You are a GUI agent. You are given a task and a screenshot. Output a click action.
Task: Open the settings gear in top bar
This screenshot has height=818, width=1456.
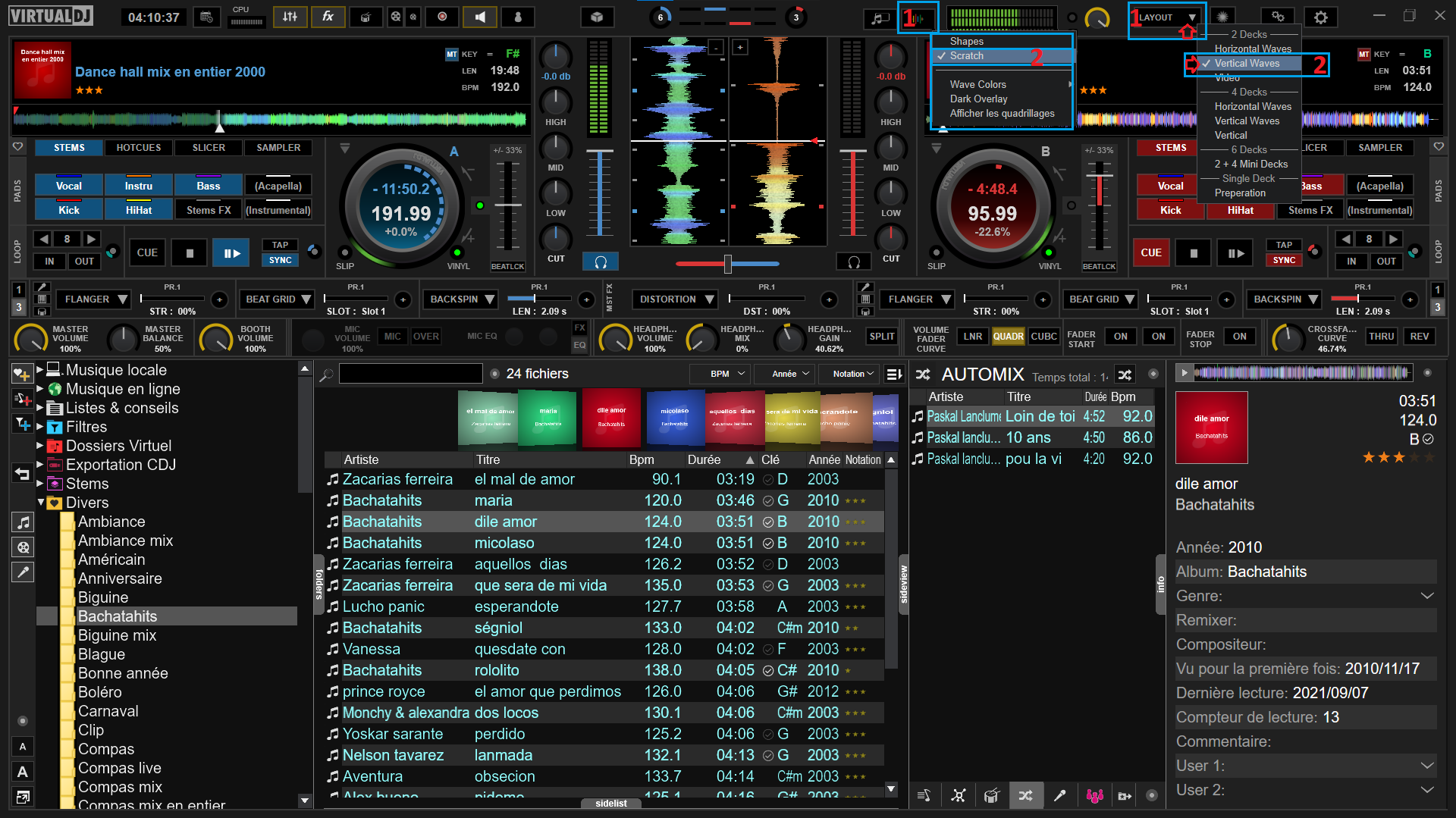(1320, 17)
